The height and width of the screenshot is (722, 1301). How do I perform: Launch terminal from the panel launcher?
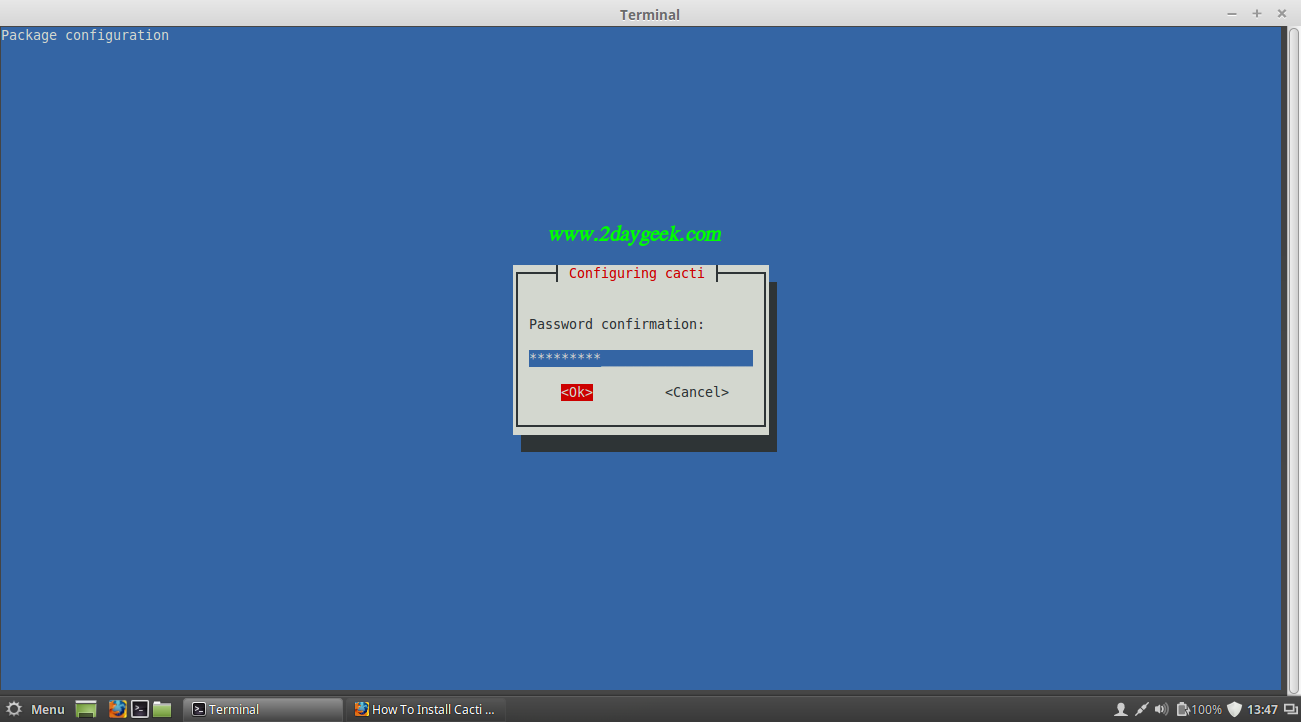tap(141, 709)
